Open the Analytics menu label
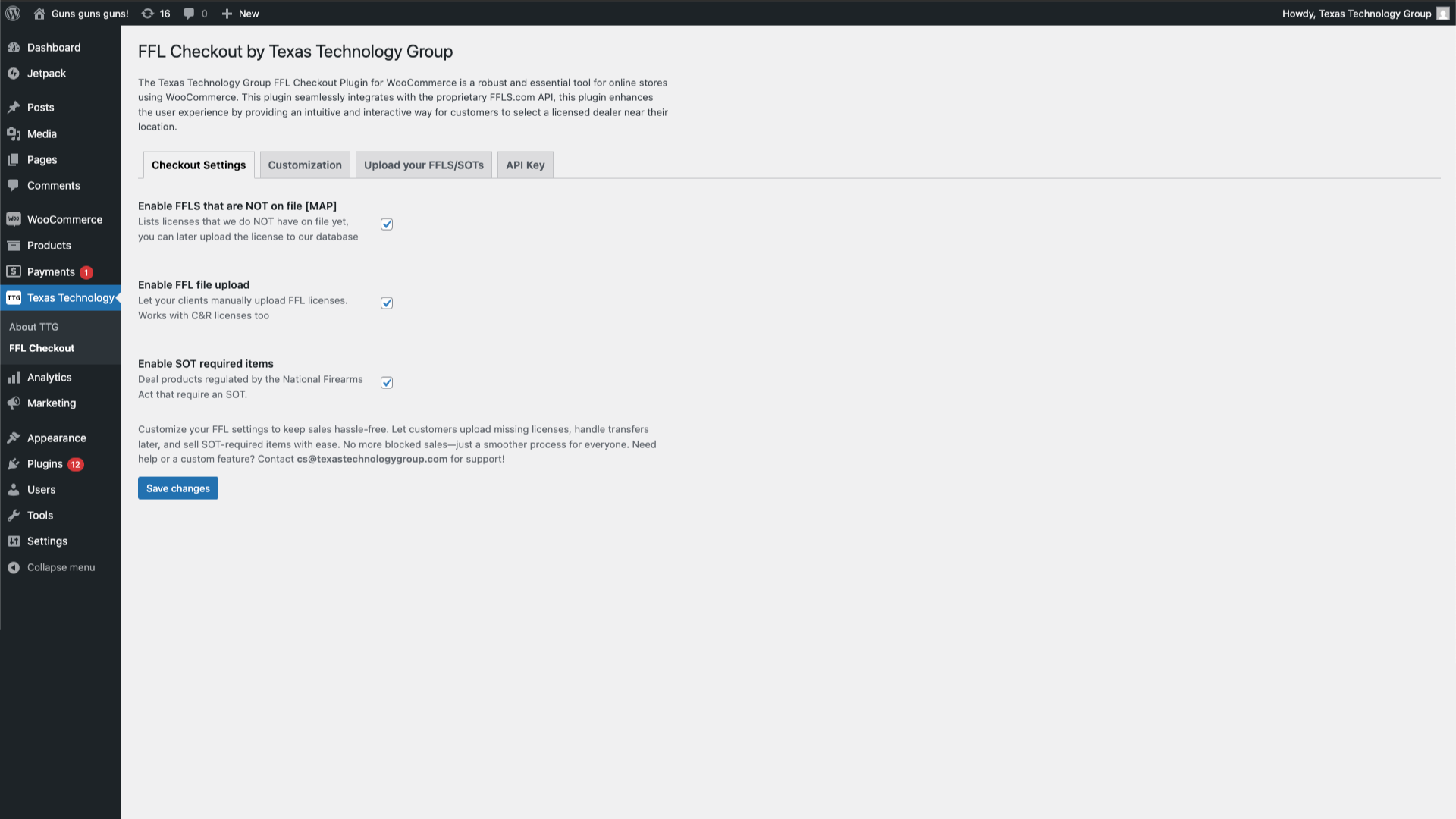This screenshot has height=819, width=1456. [49, 377]
